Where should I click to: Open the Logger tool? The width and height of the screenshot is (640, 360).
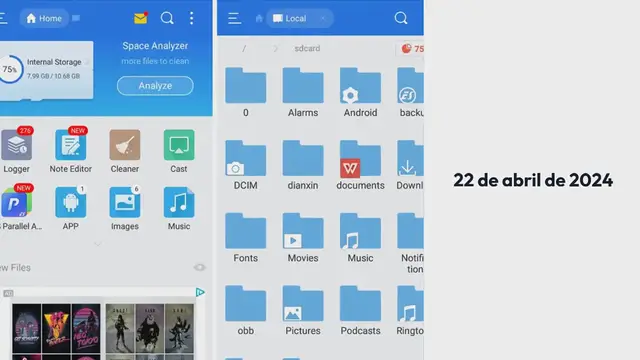pyautogui.click(x=16, y=146)
